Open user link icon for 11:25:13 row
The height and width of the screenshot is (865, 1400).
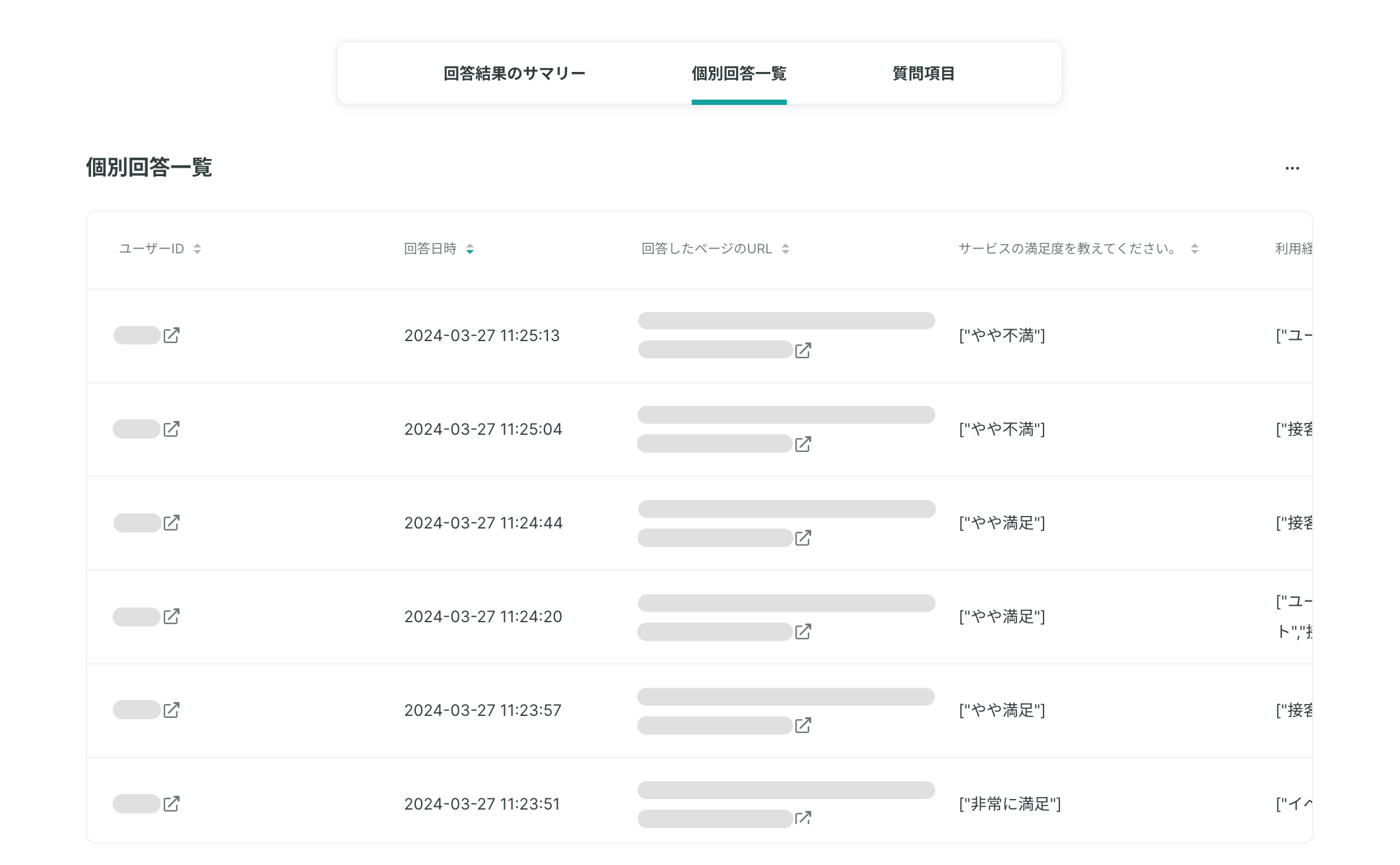(172, 335)
